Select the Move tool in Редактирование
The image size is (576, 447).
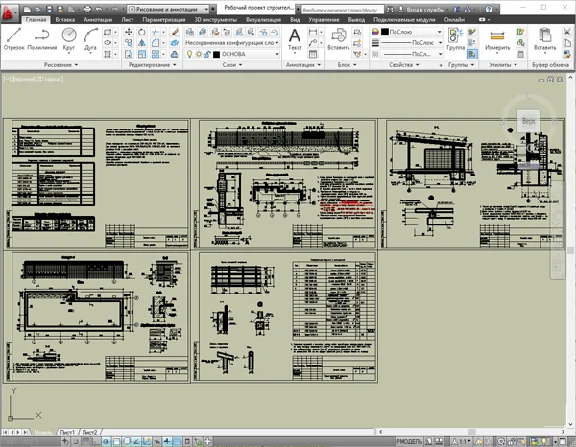tap(129, 32)
